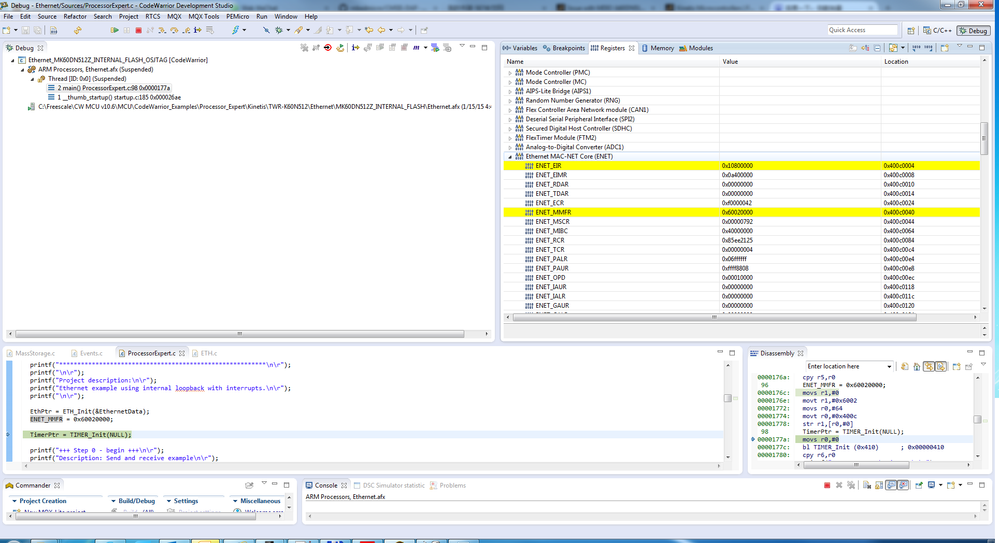Click Refresh Disassembly view icon
The image size is (999, 543).
tap(904, 366)
